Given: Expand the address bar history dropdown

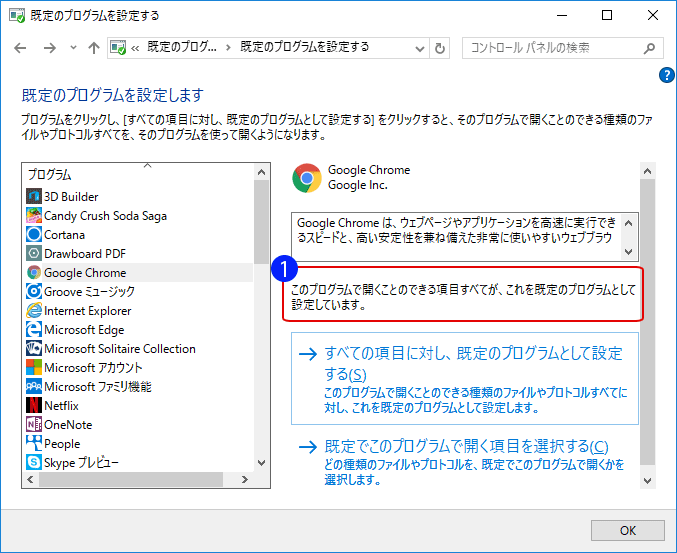Looking at the screenshot, I should coord(419,48).
